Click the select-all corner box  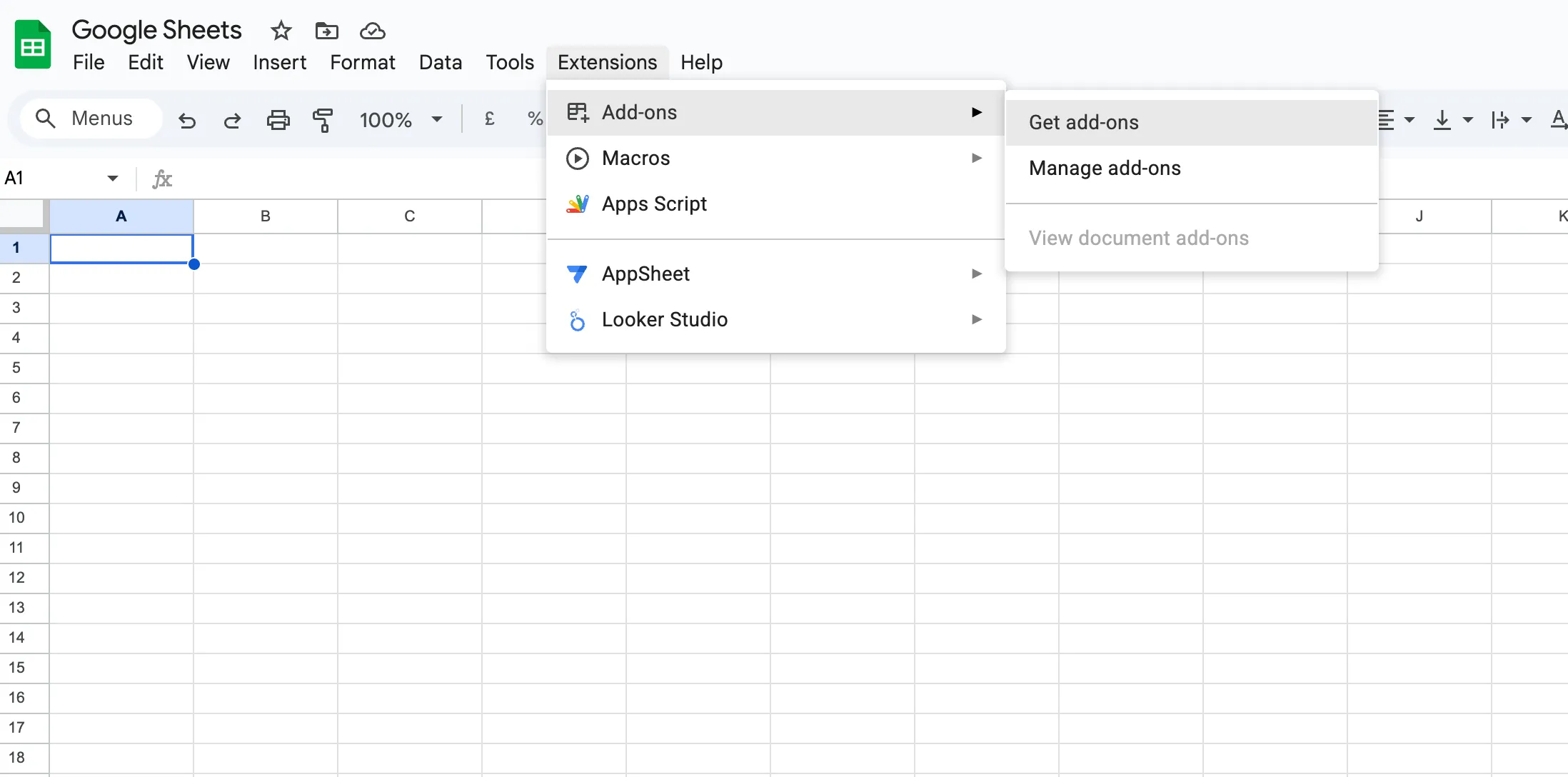pos(24,216)
